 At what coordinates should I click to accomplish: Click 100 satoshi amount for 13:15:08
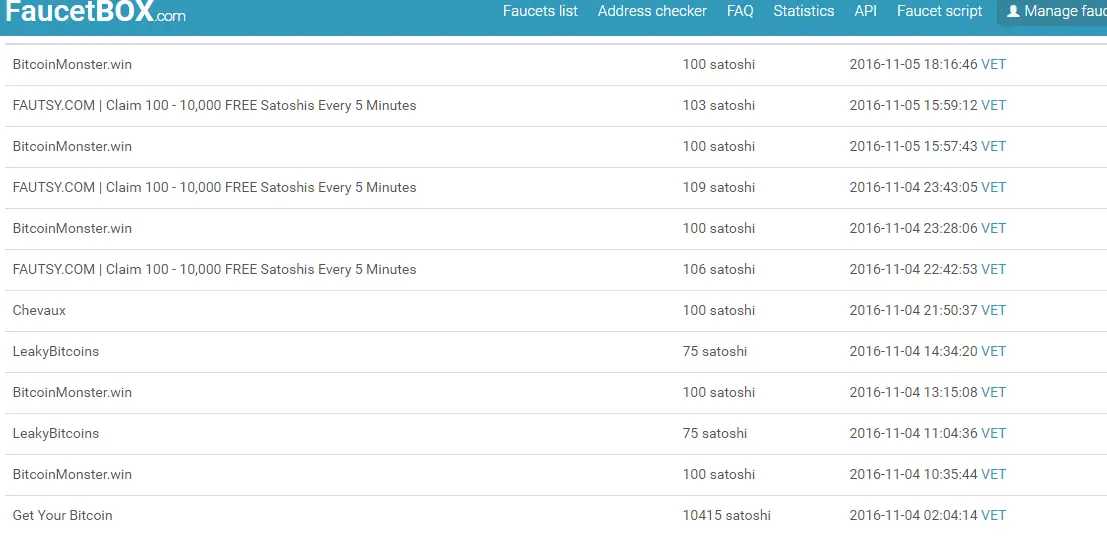(719, 392)
